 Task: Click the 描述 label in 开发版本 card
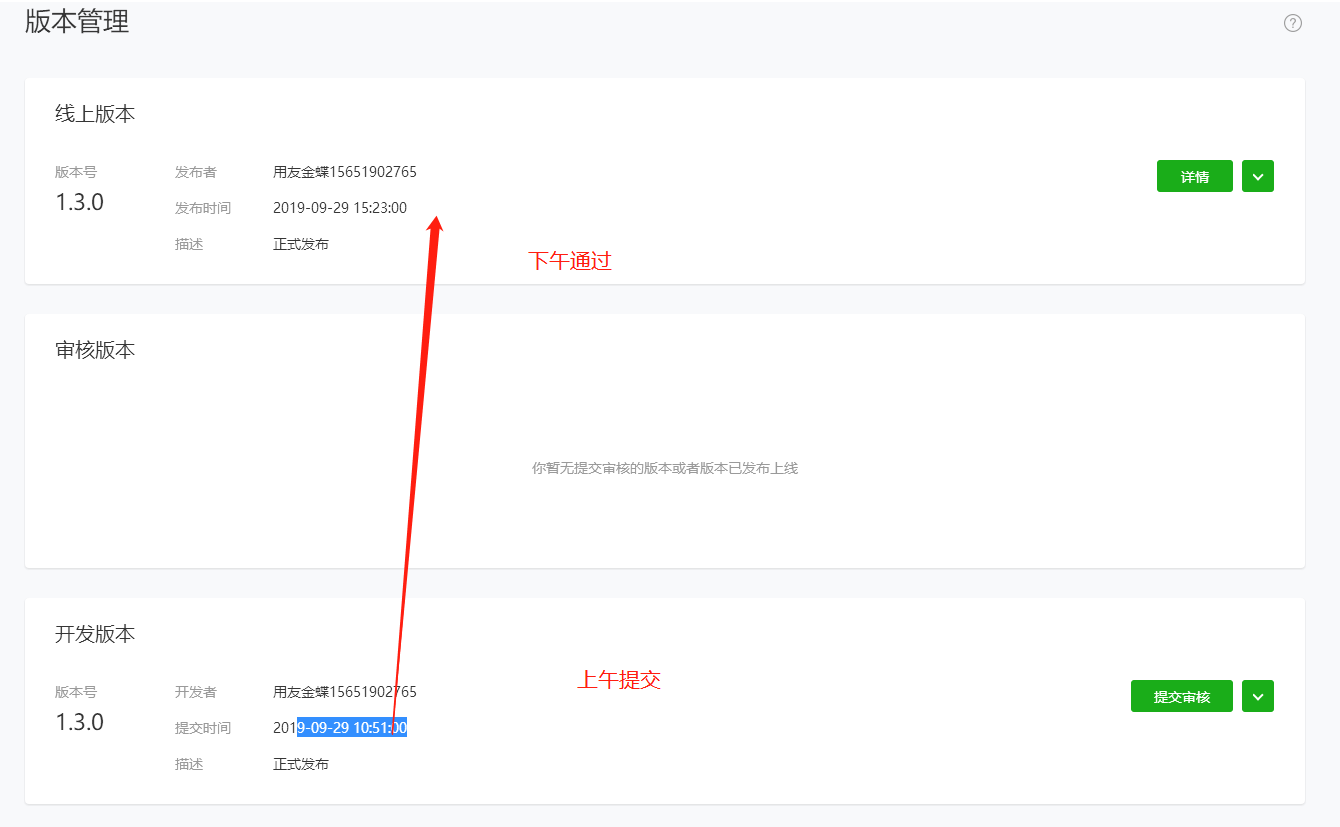(189, 764)
